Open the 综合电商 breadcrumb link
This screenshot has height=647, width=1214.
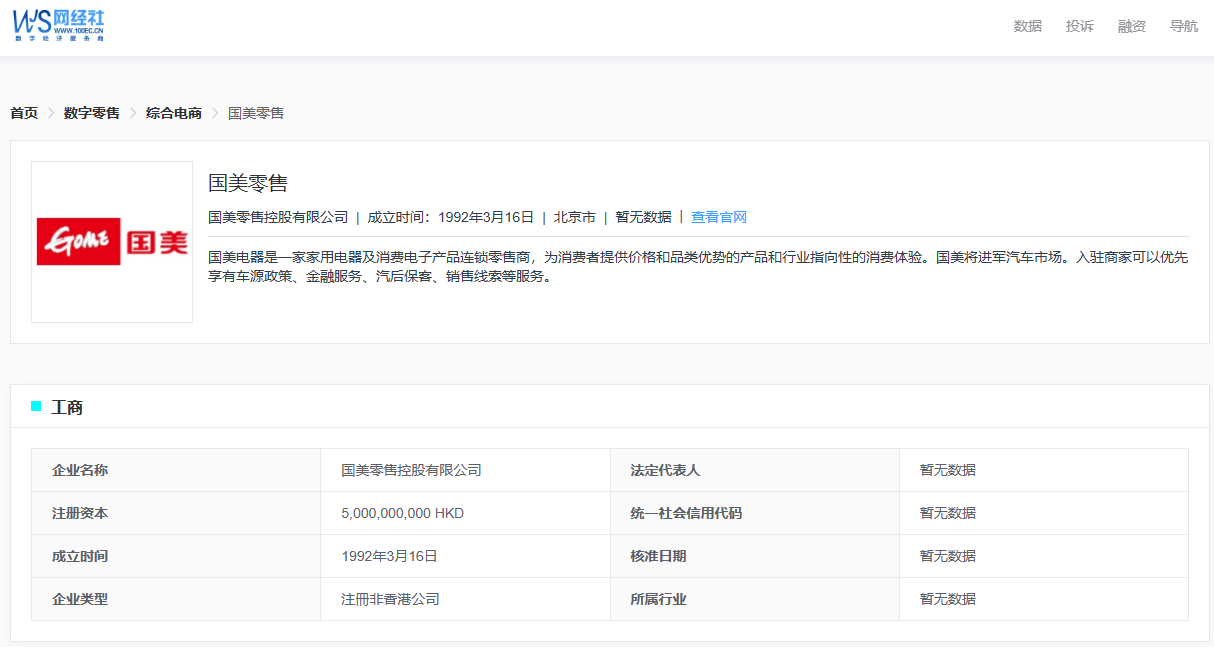(x=173, y=113)
